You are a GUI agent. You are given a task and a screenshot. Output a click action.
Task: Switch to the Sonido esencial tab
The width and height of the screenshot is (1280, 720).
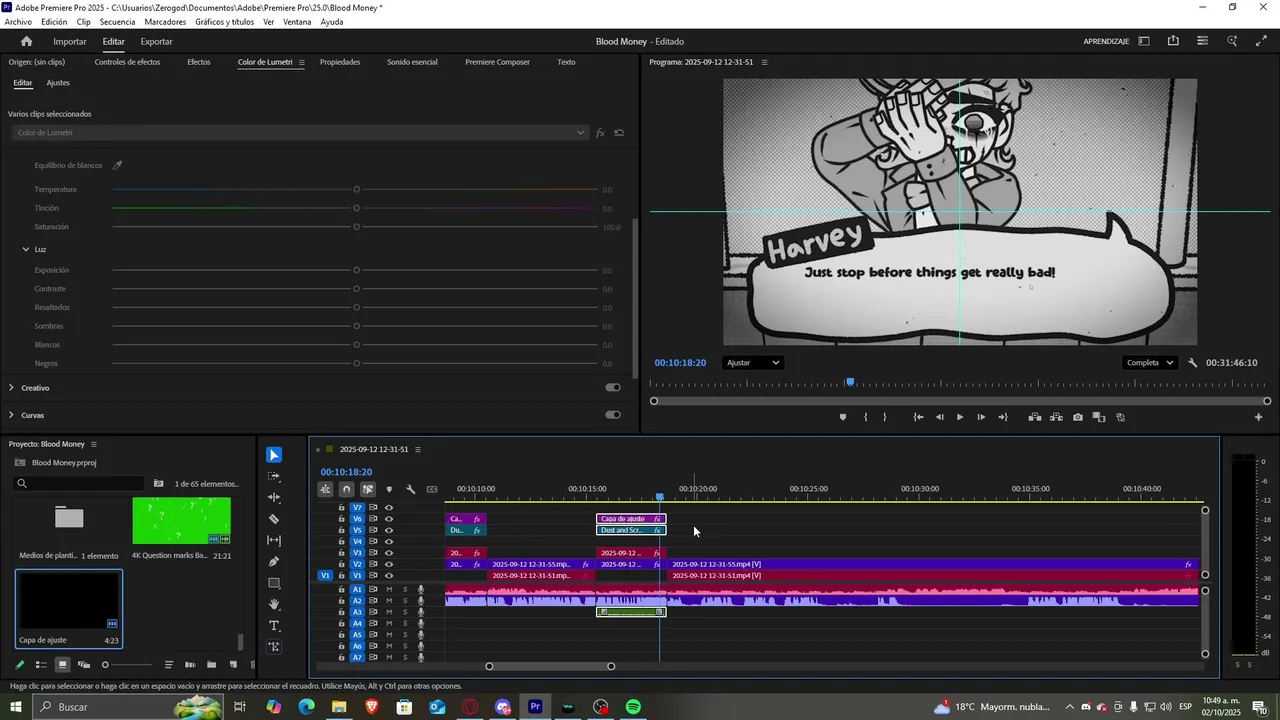point(412,62)
